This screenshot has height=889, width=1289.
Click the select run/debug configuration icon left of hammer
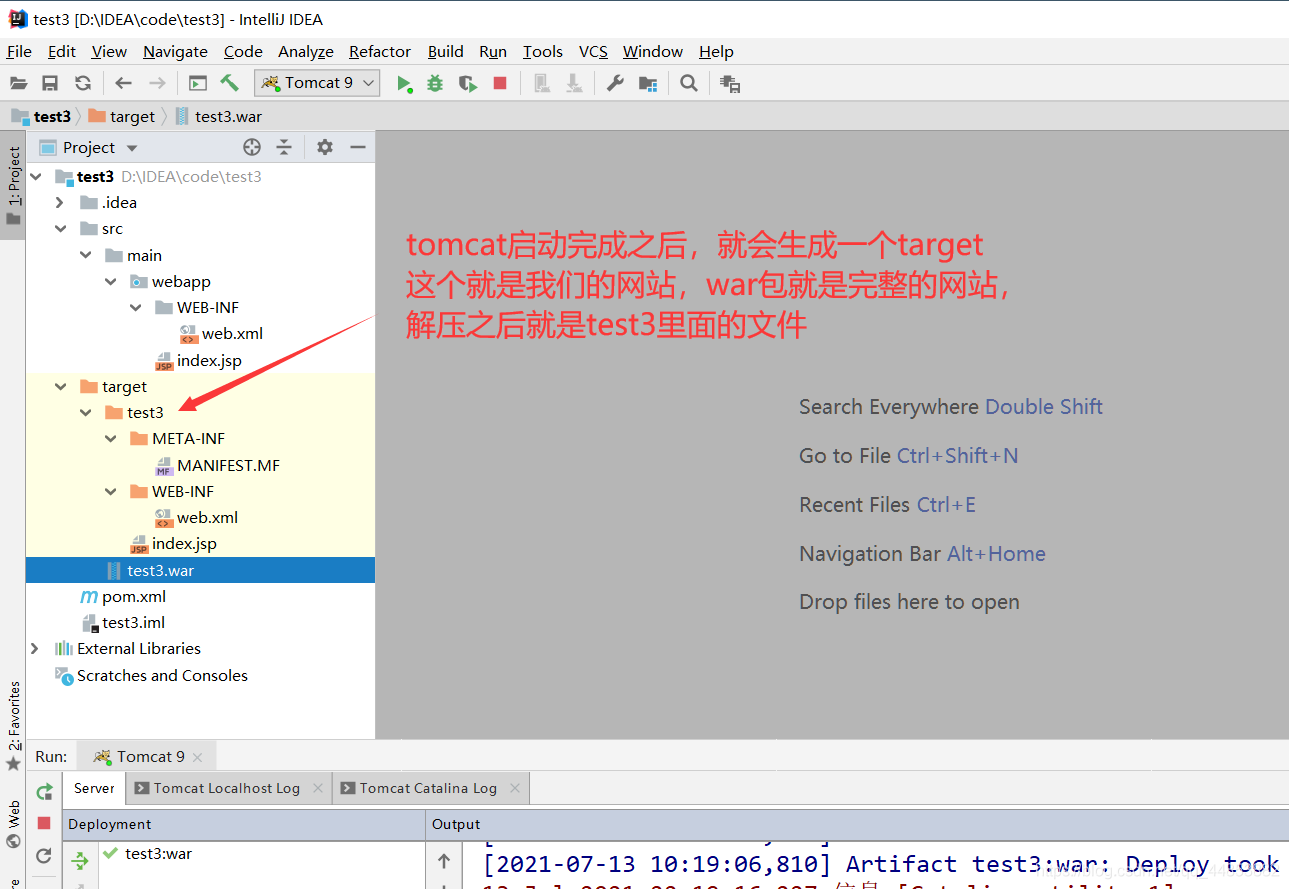tap(198, 83)
